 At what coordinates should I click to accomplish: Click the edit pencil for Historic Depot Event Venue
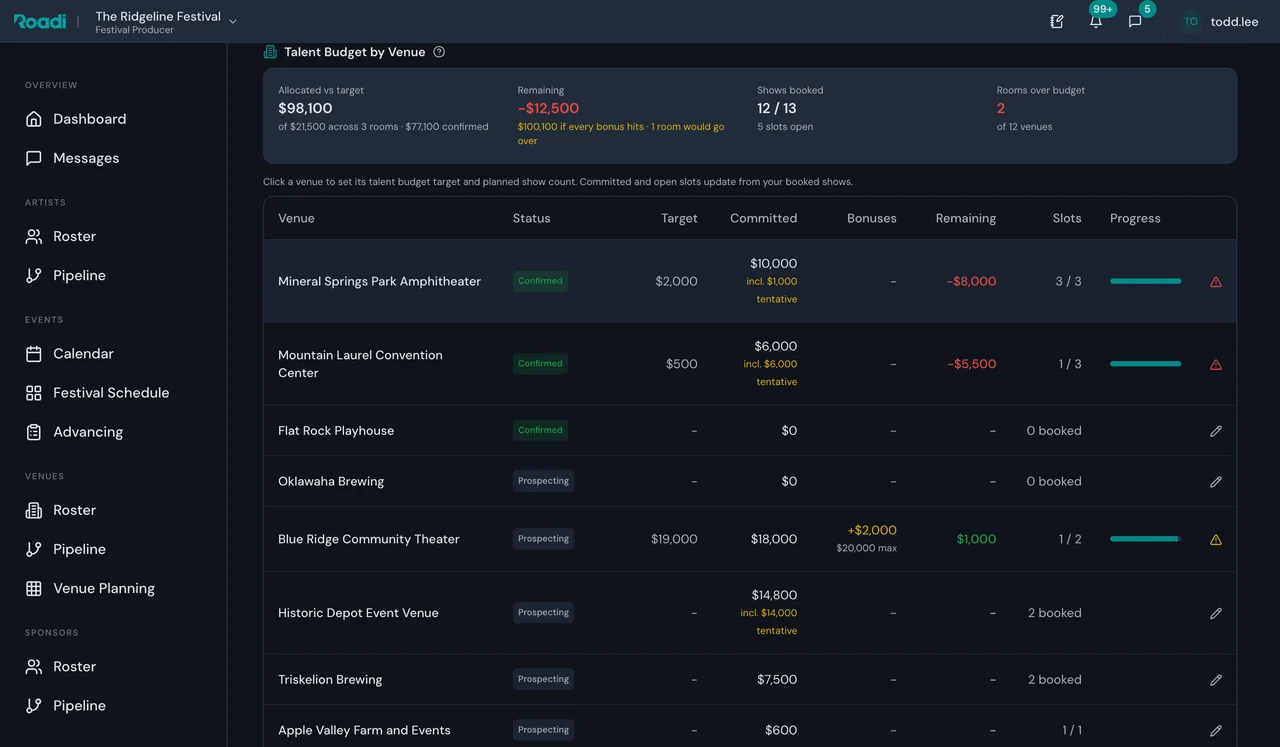pyautogui.click(x=1216, y=614)
